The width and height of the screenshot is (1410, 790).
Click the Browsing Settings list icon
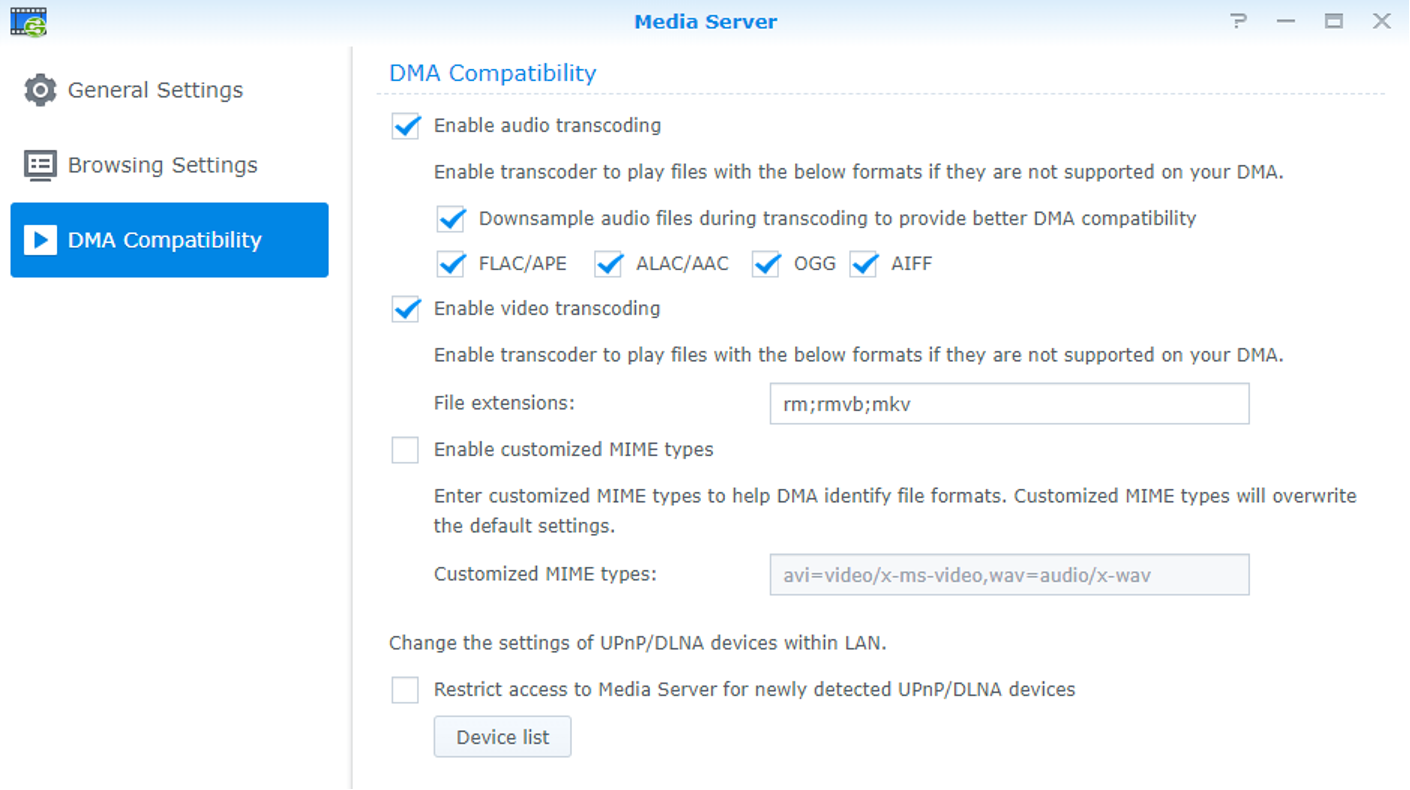40,165
